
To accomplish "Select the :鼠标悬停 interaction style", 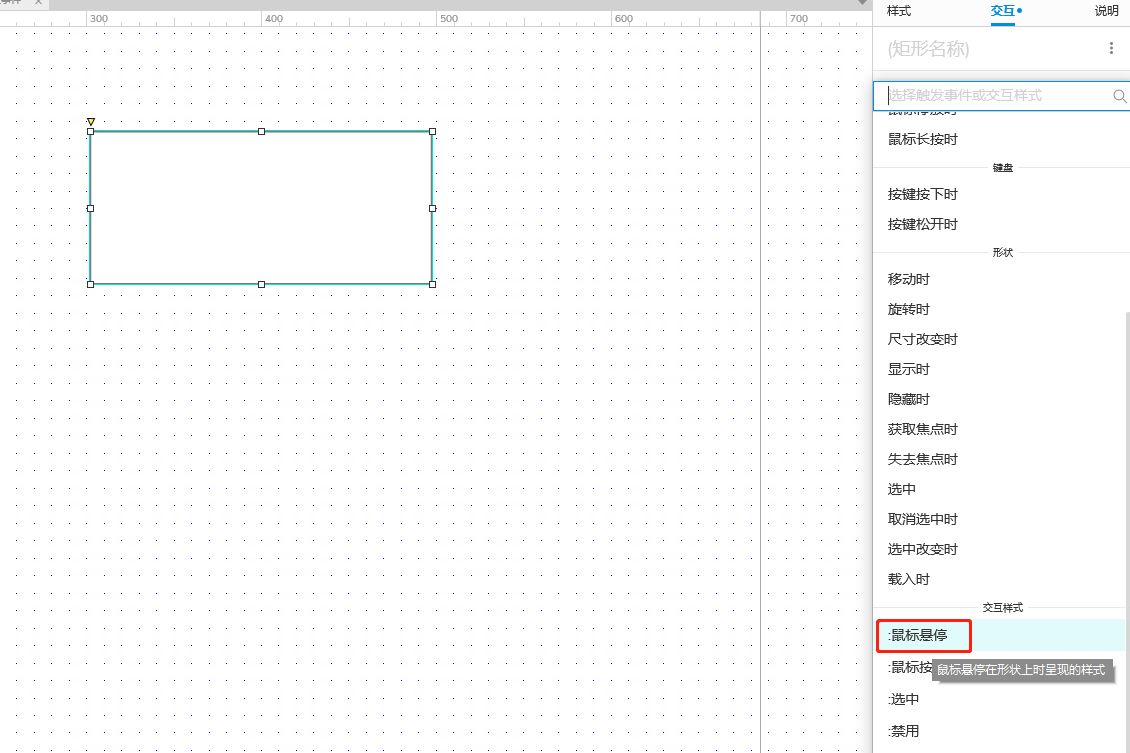I will tap(1000, 635).
